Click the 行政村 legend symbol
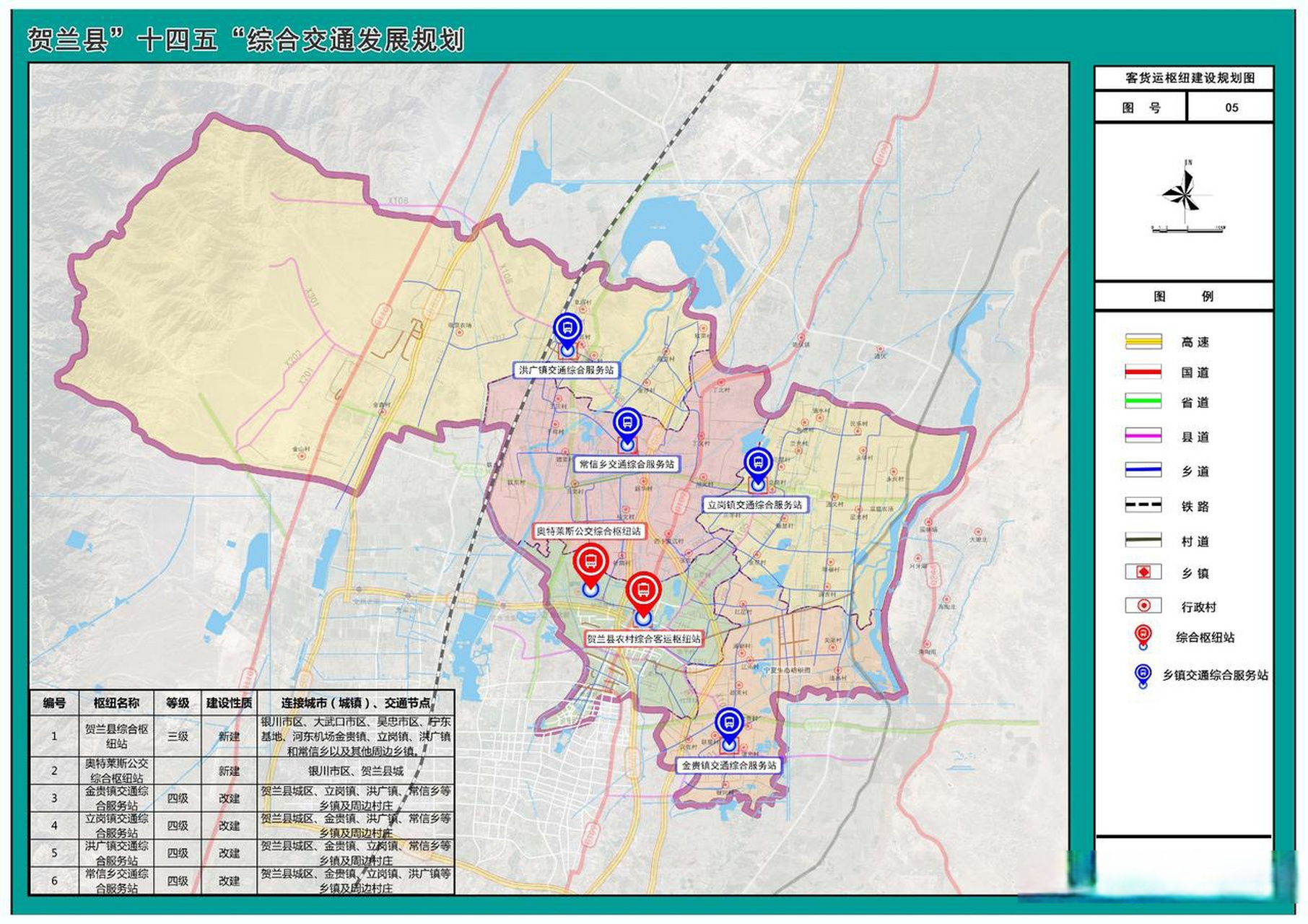Screen dimensions: 1308x924 click(1143, 606)
